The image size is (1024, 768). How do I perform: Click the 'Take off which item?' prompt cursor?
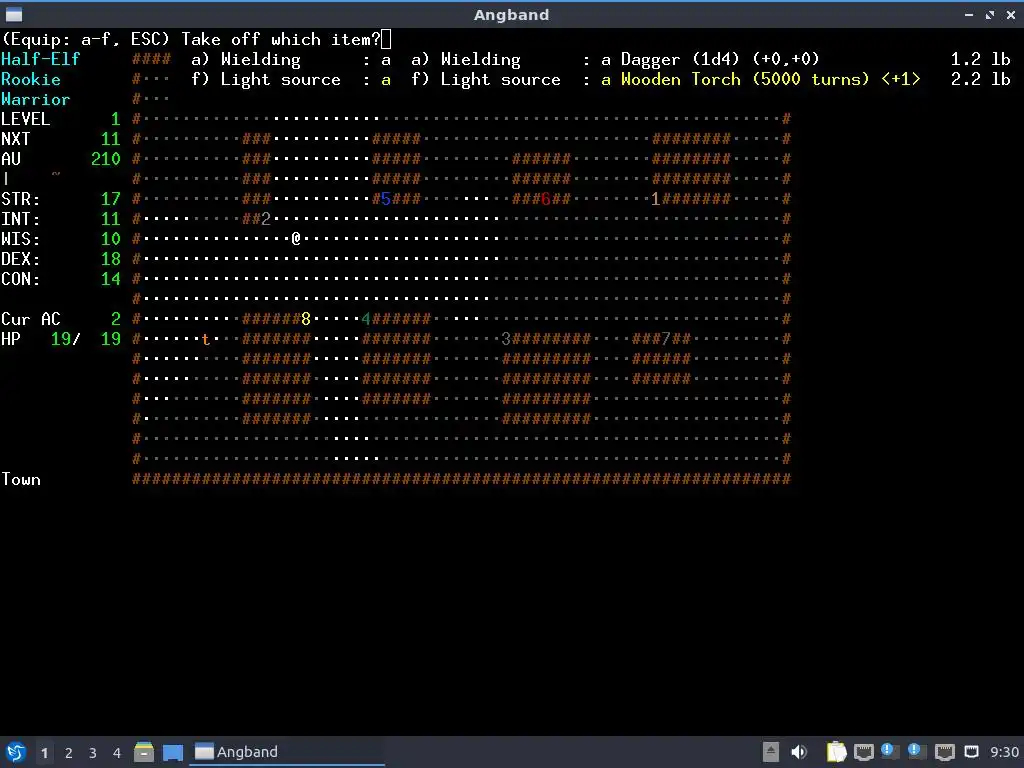[x=386, y=39]
